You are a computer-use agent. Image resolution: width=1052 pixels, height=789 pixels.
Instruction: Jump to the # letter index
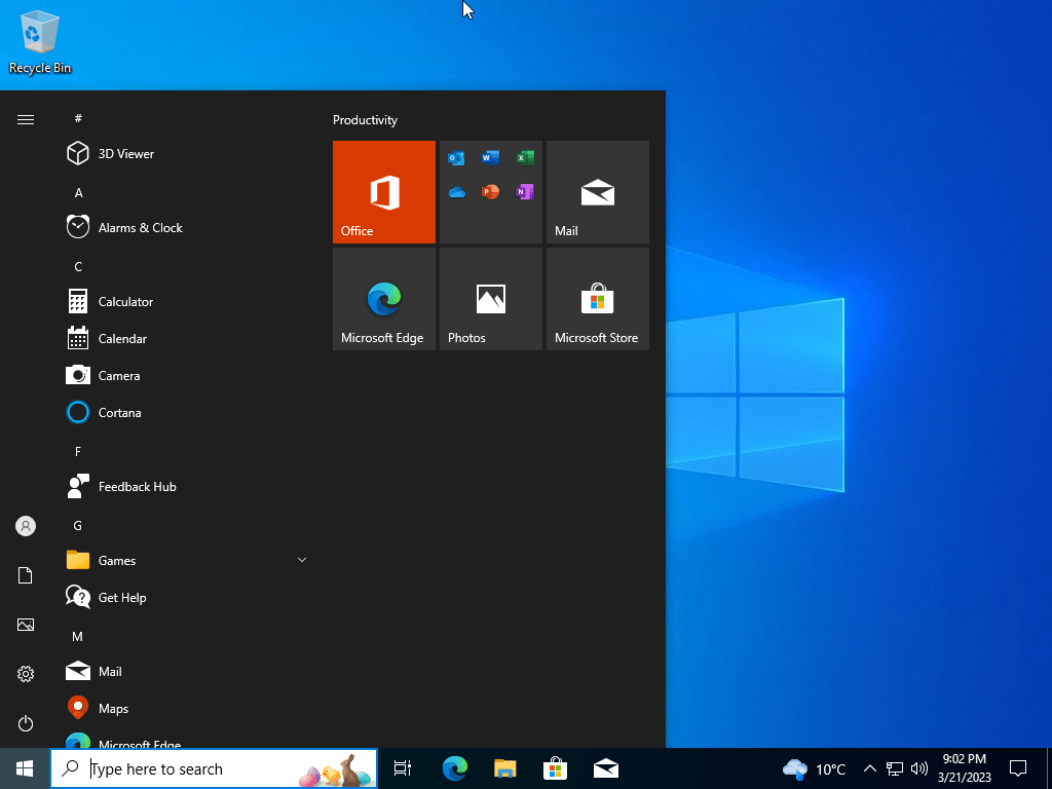pyautogui.click(x=78, y=118)
